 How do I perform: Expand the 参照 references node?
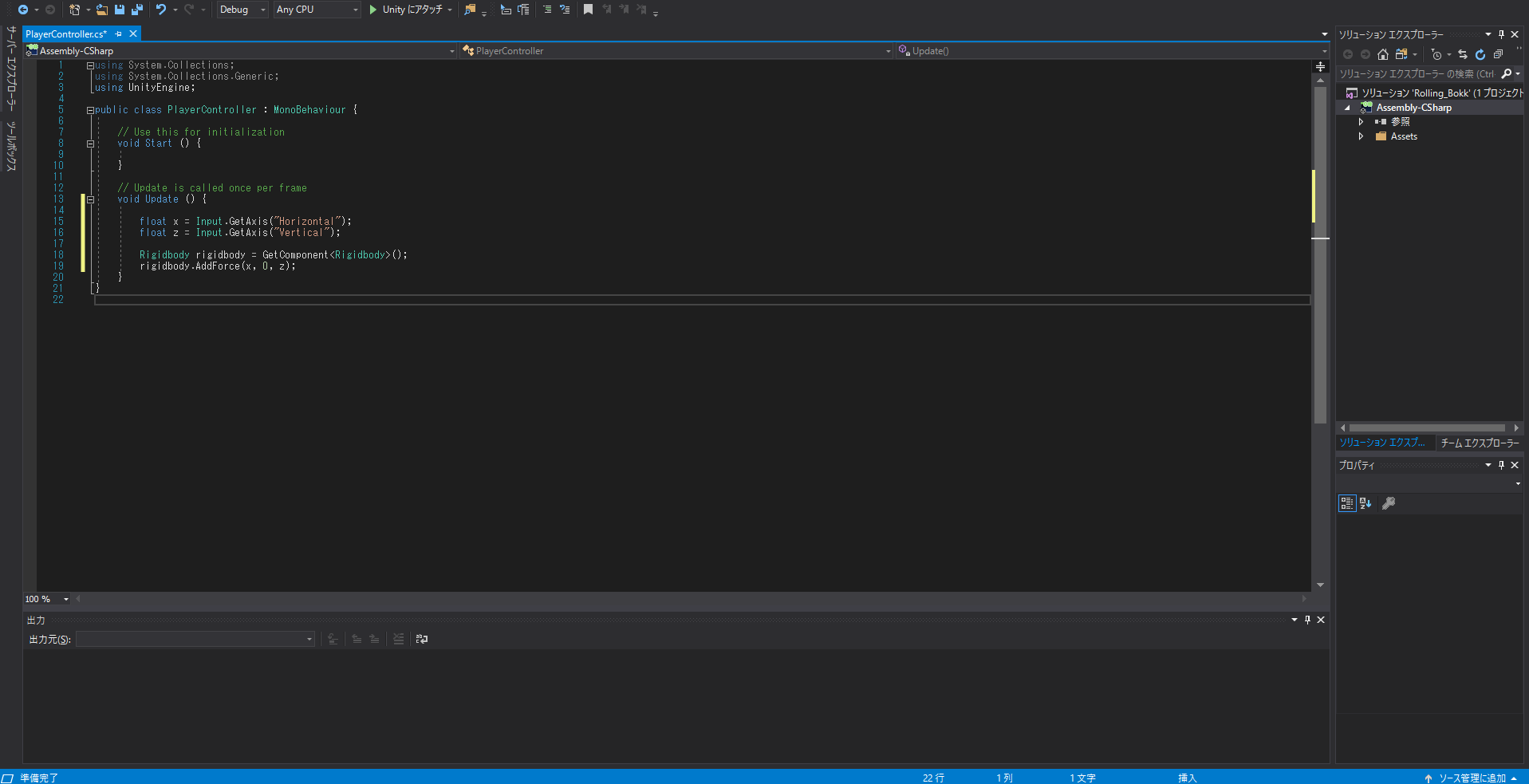coord(1361,122)
